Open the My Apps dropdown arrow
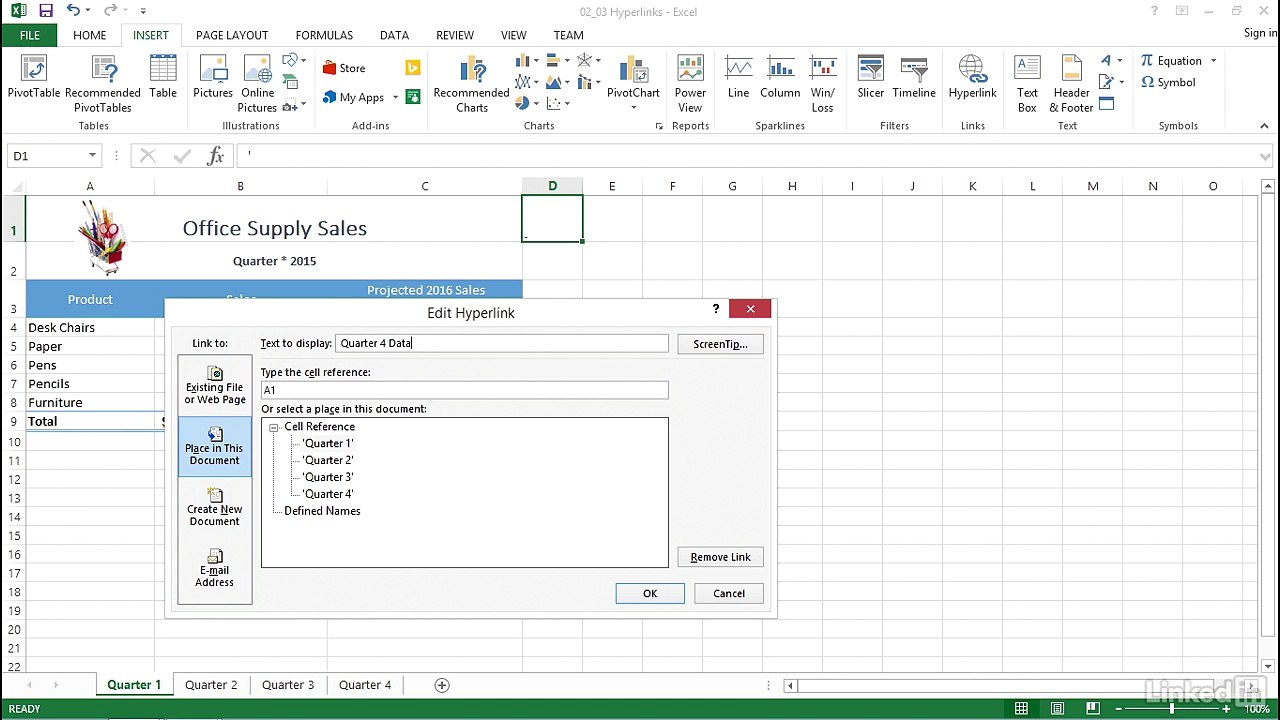This screenshot has width=1280, height=720. point(395,97)
